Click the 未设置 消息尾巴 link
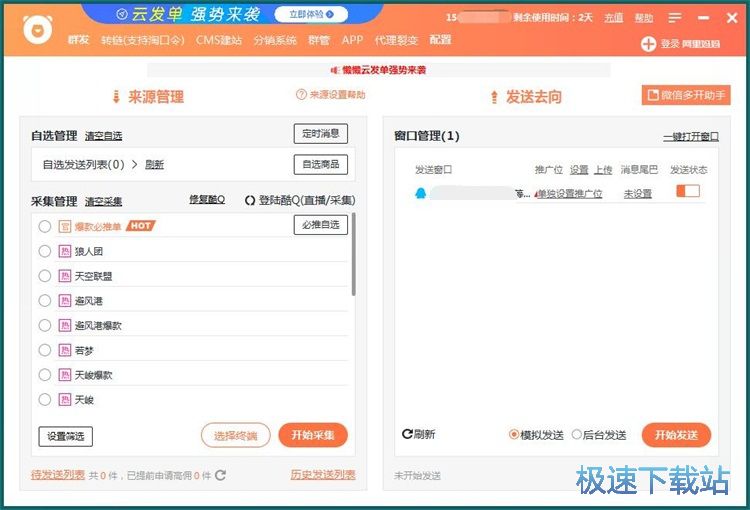 coord(638,194)
